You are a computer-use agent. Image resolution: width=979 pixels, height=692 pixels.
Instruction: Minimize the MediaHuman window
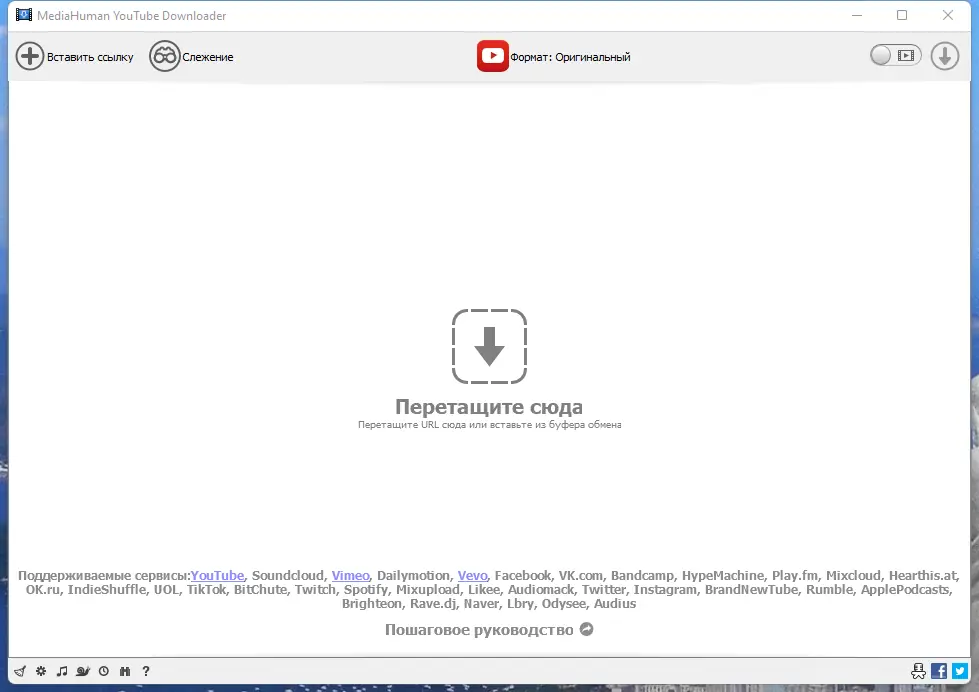tap(857, 15)
